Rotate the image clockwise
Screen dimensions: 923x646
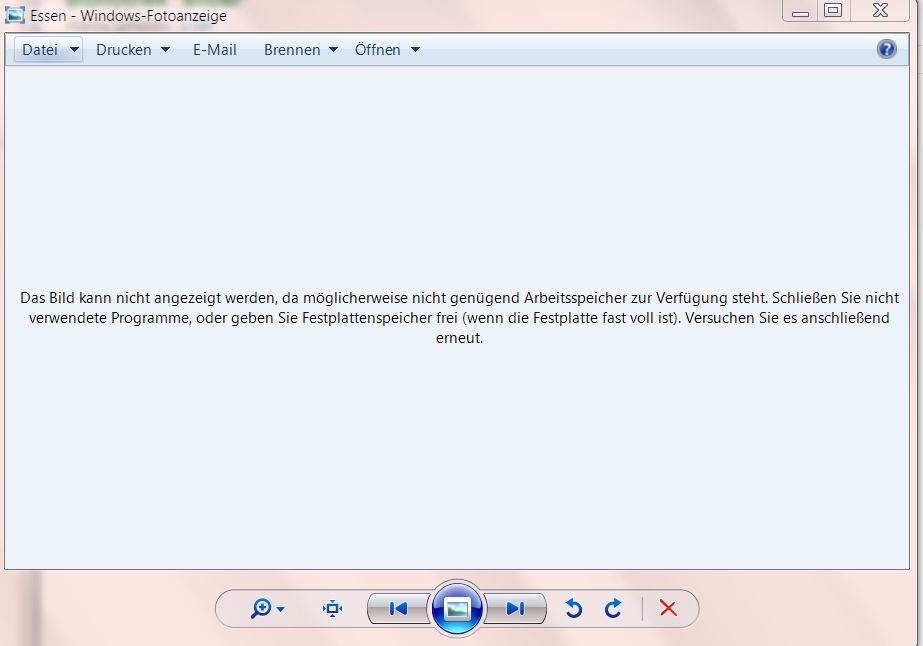point(613,608)
